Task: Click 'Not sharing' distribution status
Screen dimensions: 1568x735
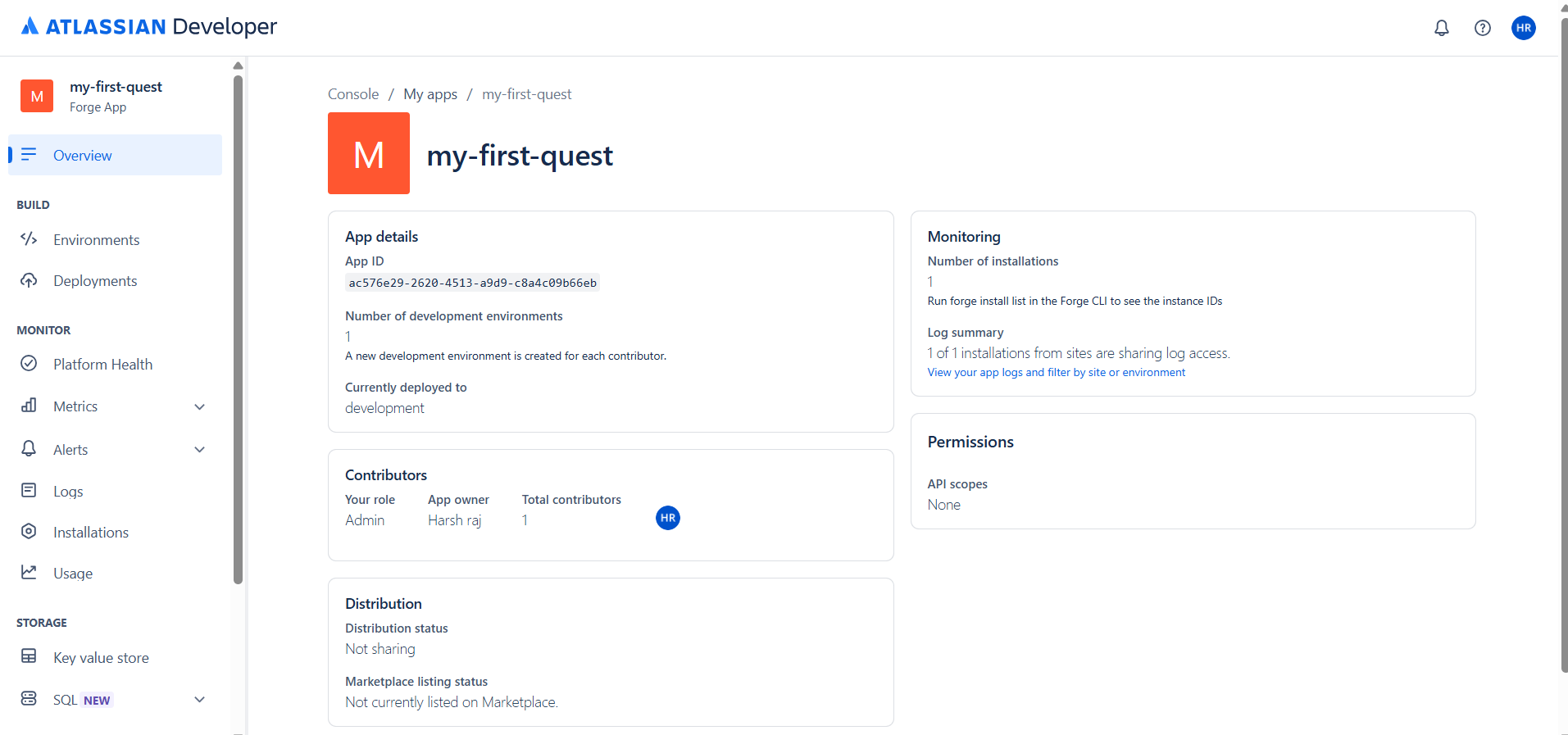Action: pos(380,649)
